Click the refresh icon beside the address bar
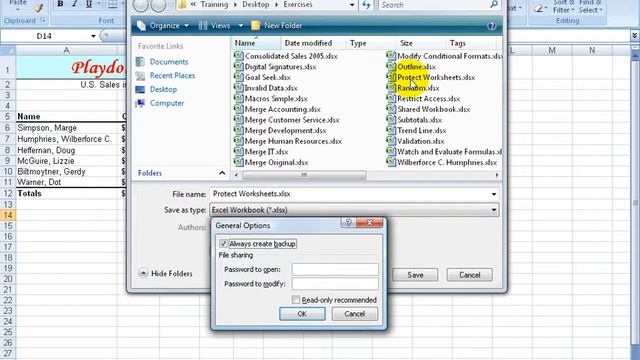 pos(366,5)
